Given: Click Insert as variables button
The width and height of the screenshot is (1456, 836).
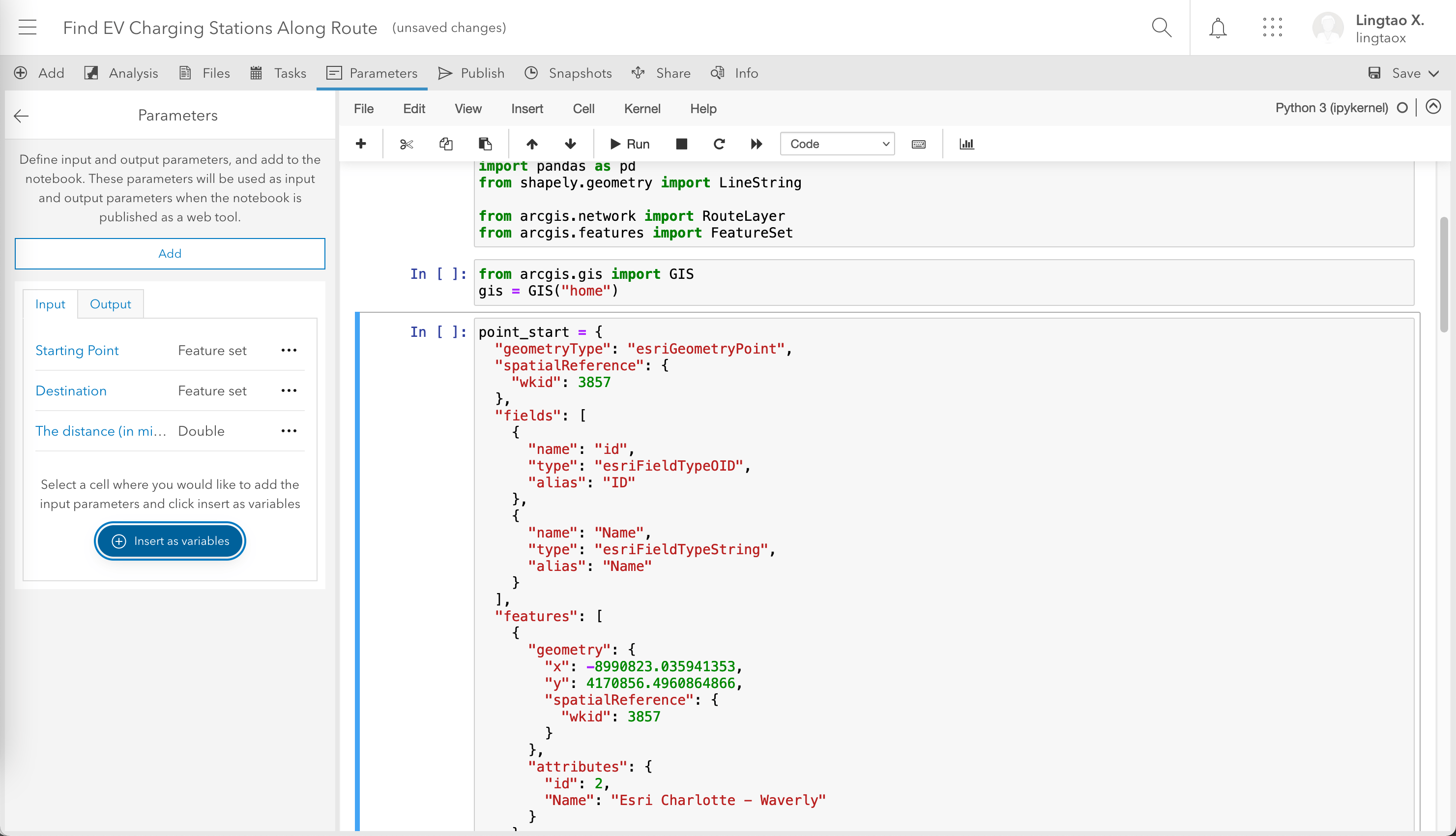Looking at the screenshot, I should click(x=170, y=541).
